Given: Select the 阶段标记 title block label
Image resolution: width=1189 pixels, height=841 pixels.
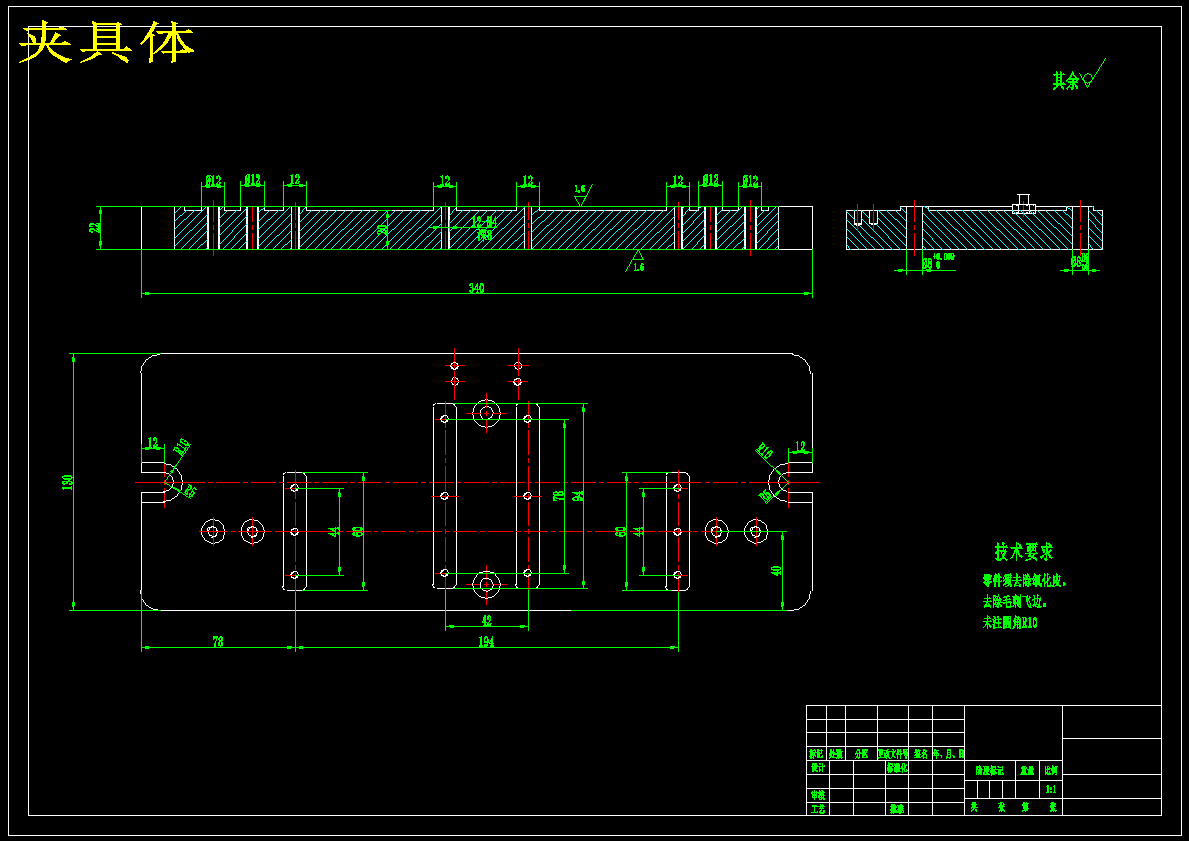Looking at the screenshot, I should tap(990, 770).
